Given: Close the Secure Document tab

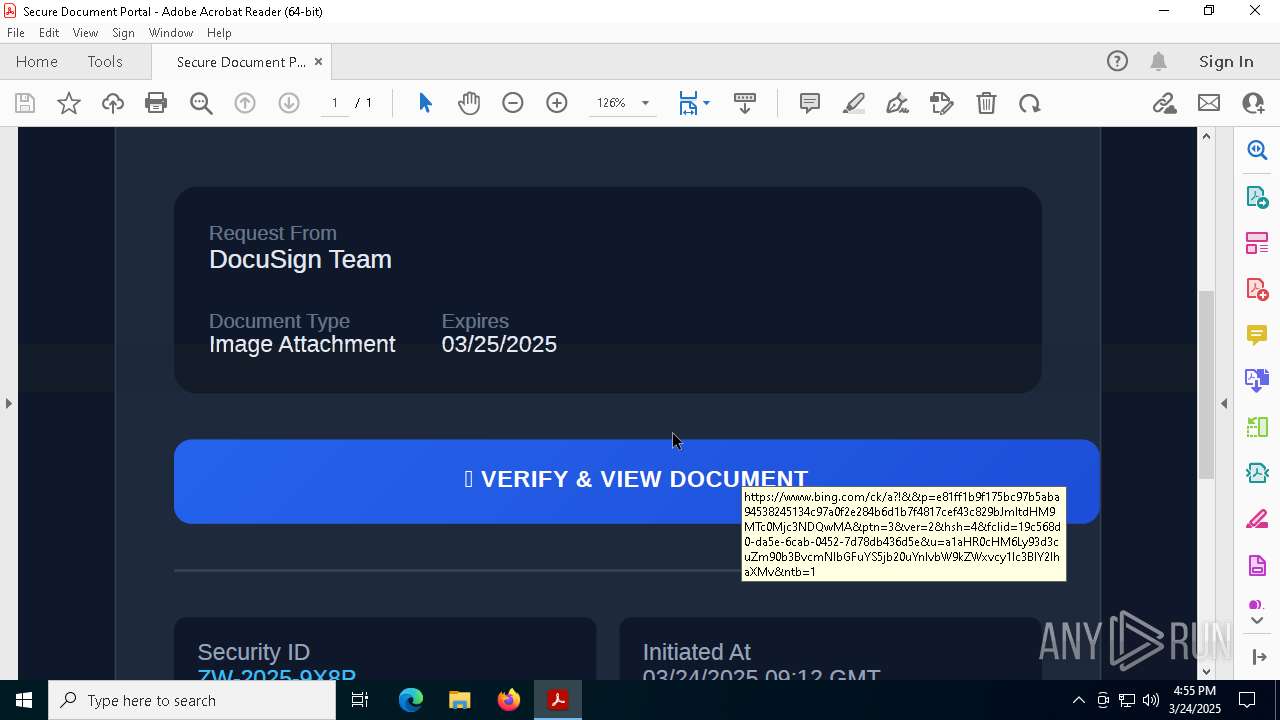Looking at the screenshot, I should [318, 61].
